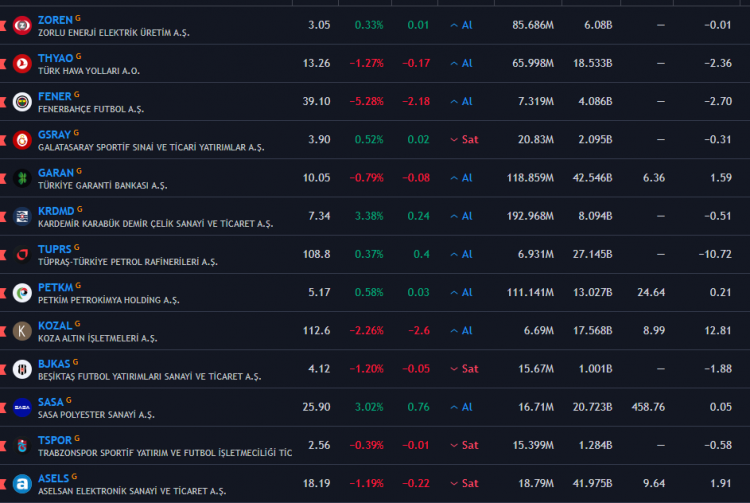Open the KOZAL ticker link

click(55, 326)
